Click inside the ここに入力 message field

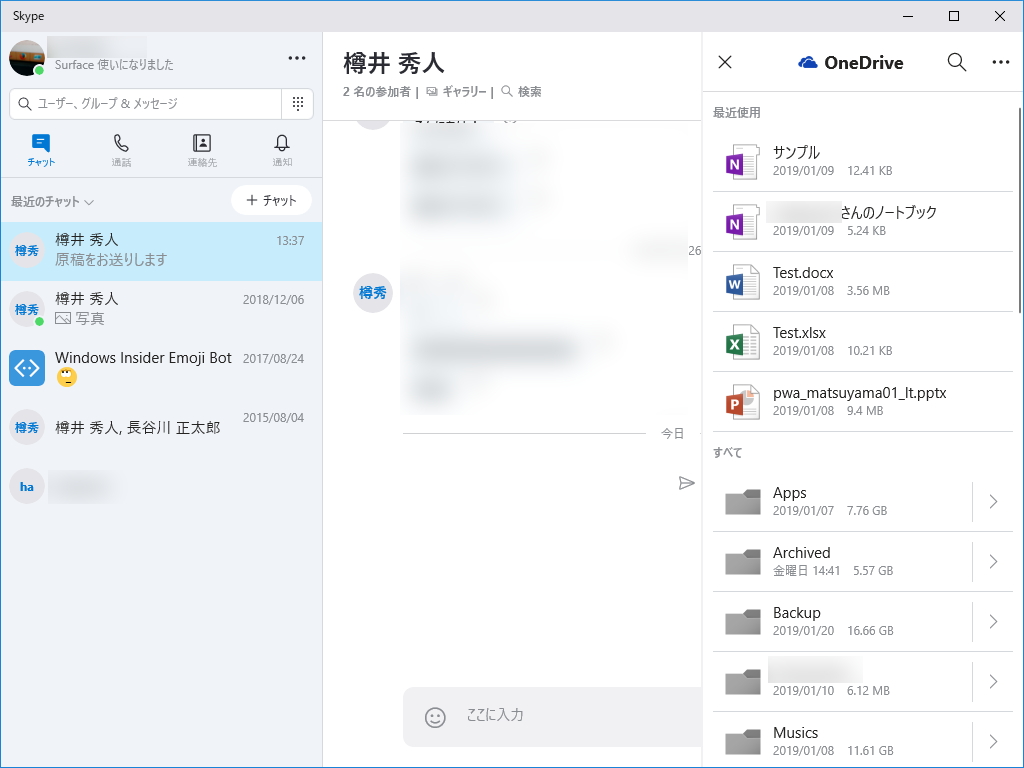(550, 717)
